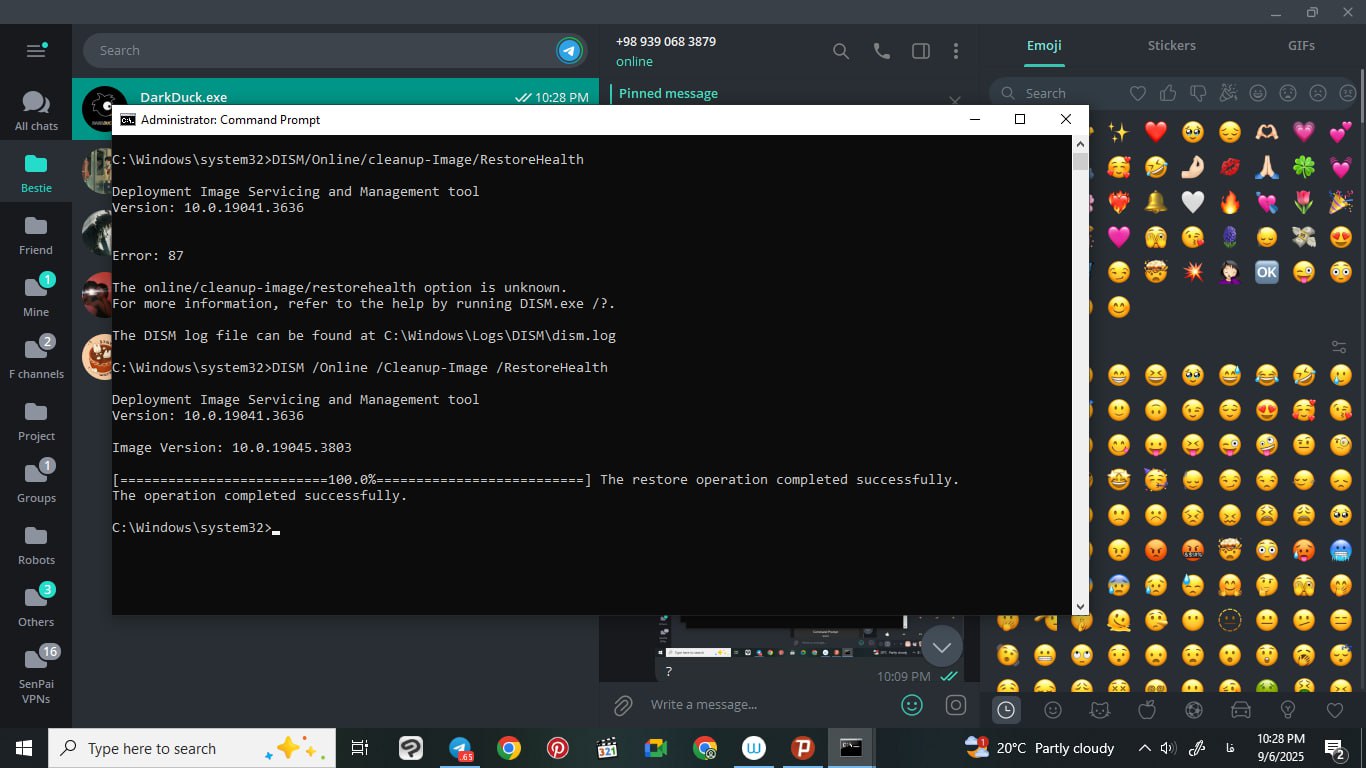Jump to the Food emoji category
1366x768 pixels.
click(1147, 710)
